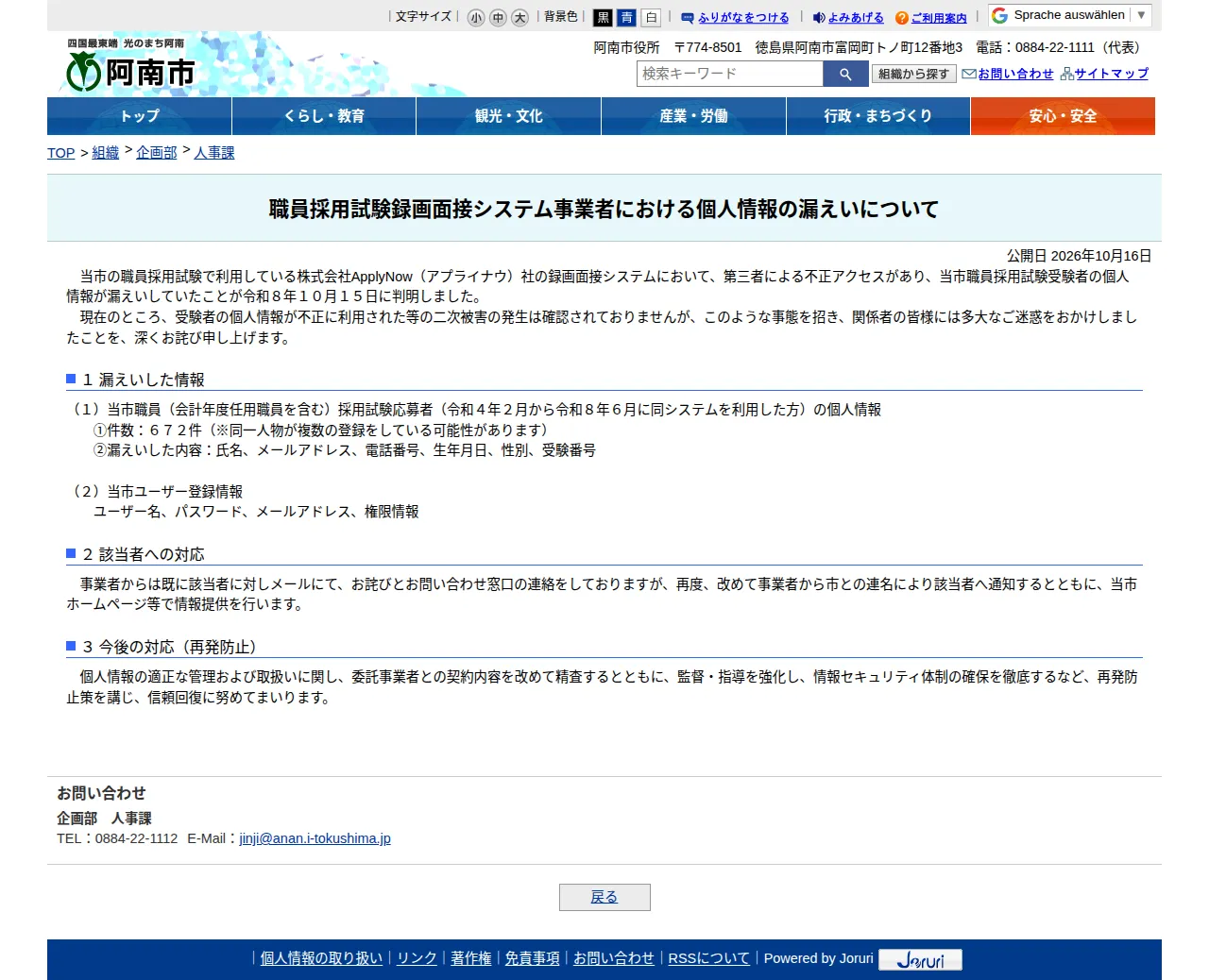
Task: Open the よみあげる read-aloud link
Action: pyautogui.click(x=856, y=18)
